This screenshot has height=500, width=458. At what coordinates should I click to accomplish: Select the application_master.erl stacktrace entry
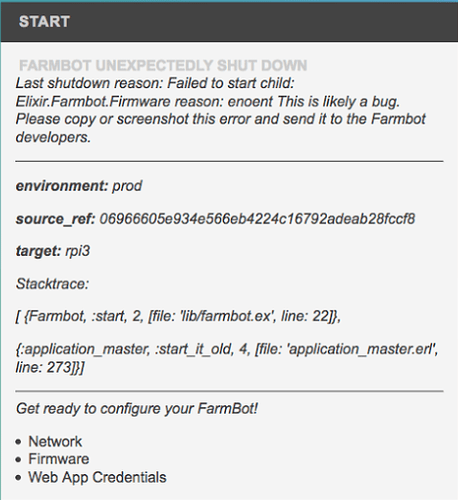pos(227,358)
